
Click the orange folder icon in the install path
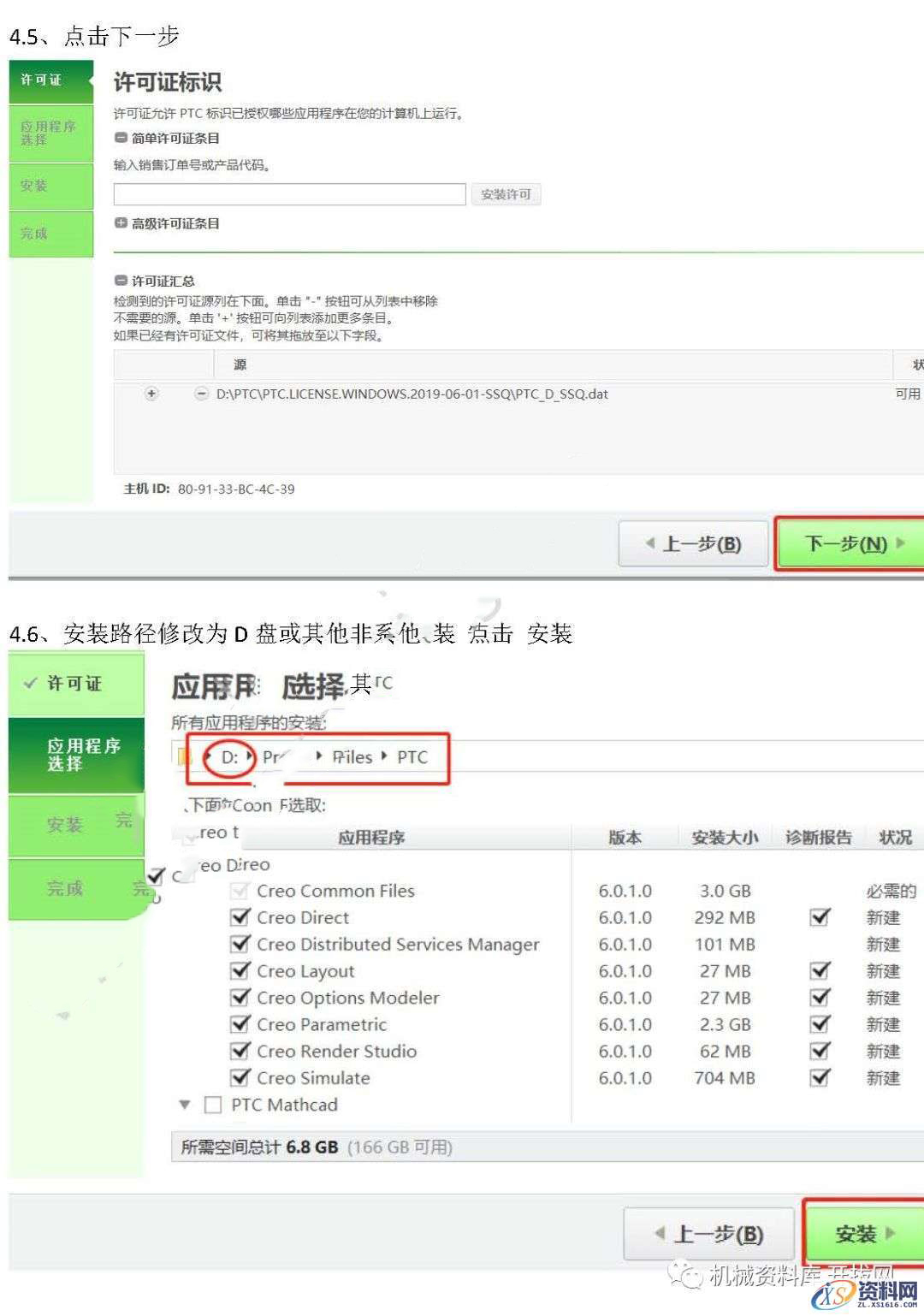click(x=183, y=756)
